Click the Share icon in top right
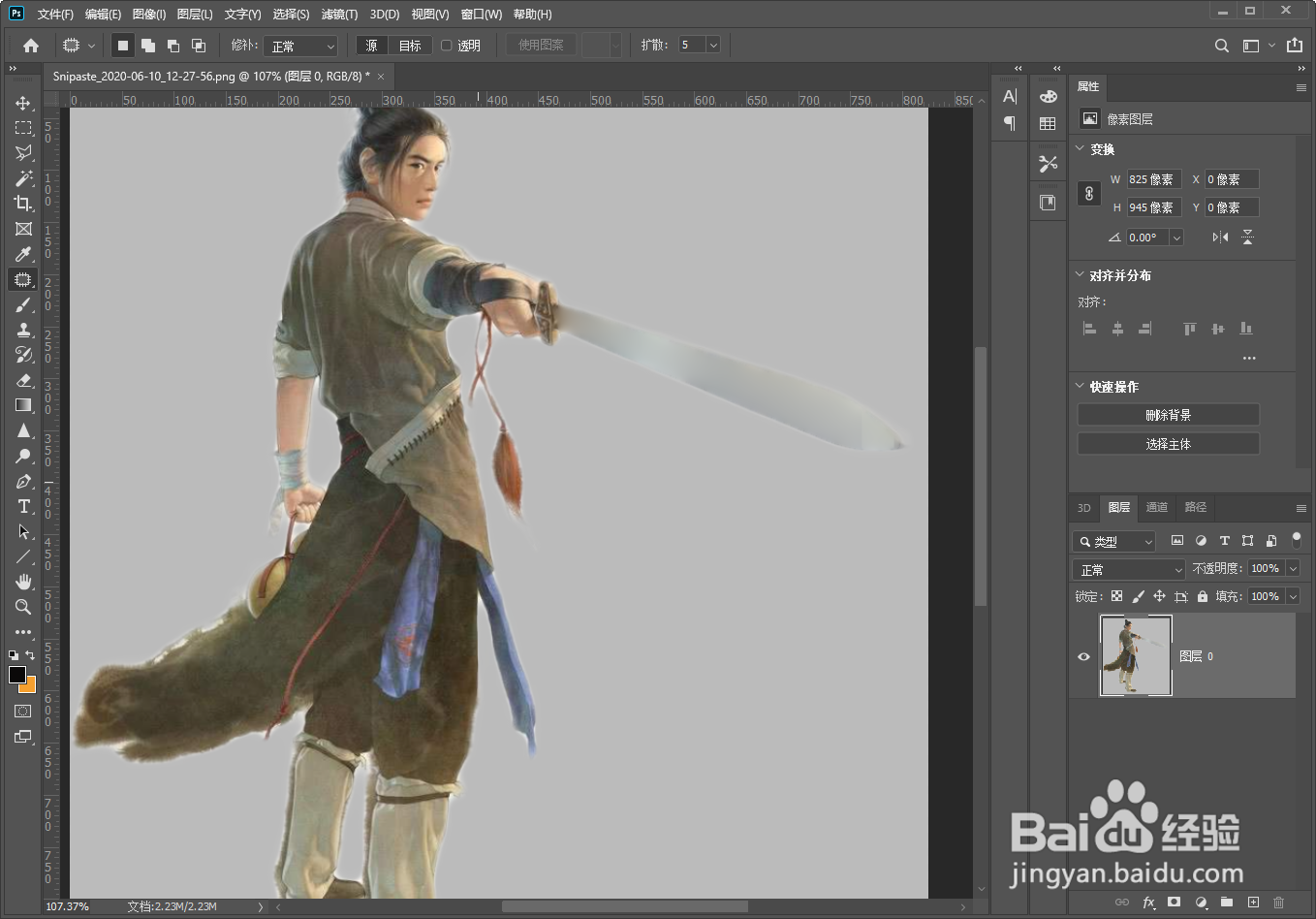Screen dimensions: 1316x919 pyautogui.click(x=1295, y=46)
